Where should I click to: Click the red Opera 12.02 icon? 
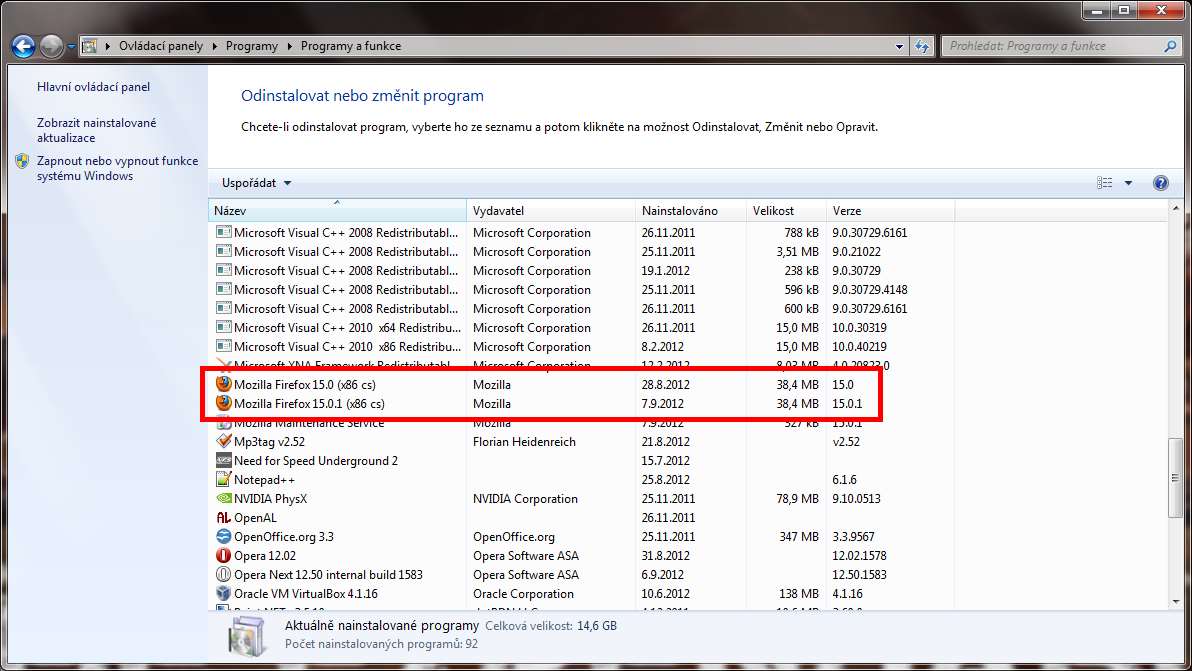[x=224, y=555]
